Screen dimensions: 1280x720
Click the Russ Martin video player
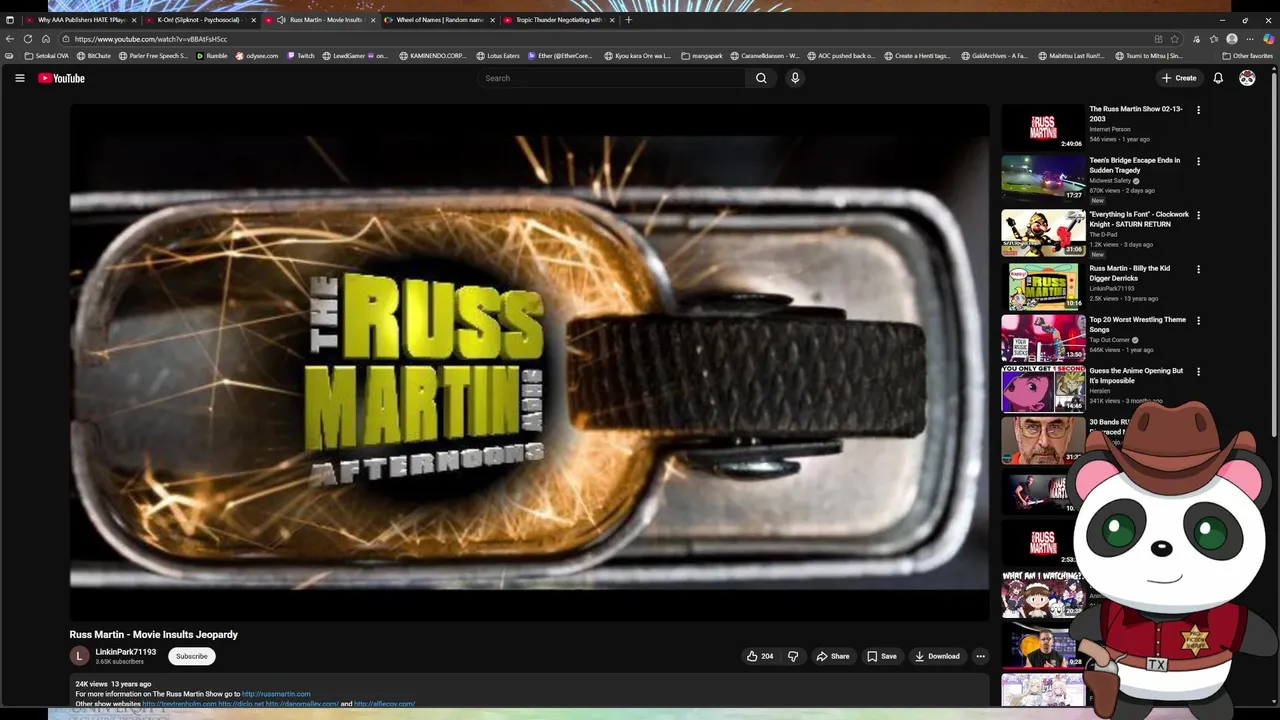click(529, 362)
